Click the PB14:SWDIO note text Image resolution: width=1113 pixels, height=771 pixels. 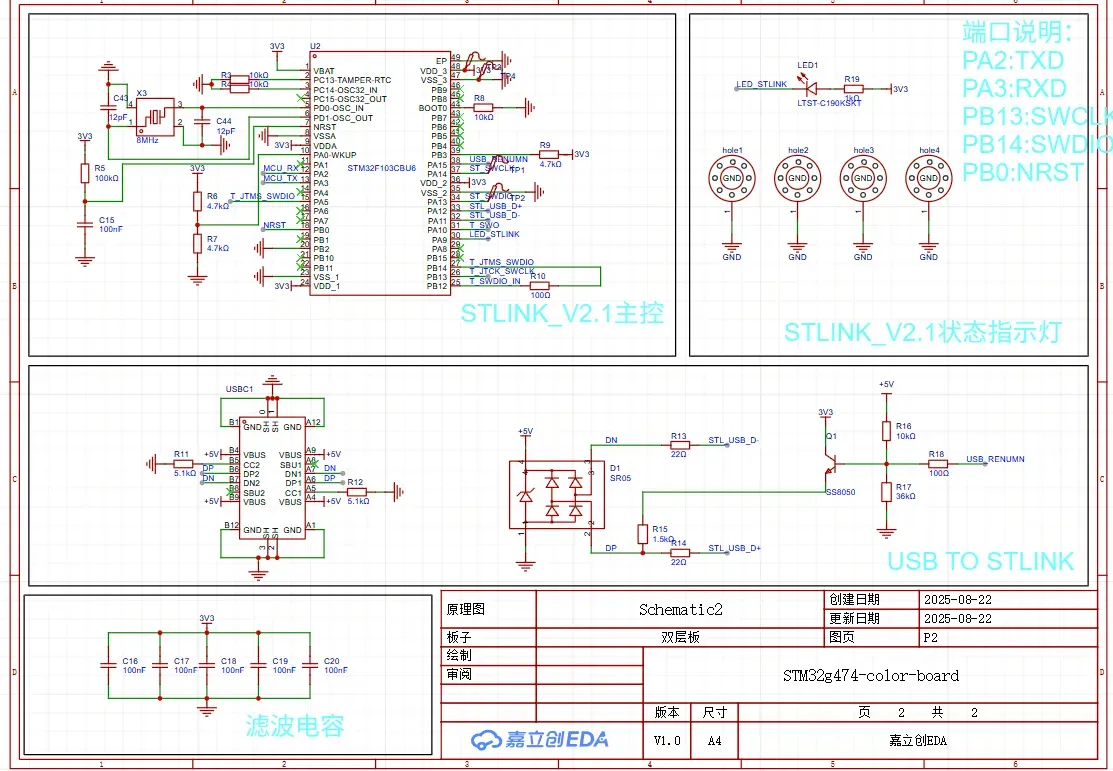click(x=1037, y=144)
